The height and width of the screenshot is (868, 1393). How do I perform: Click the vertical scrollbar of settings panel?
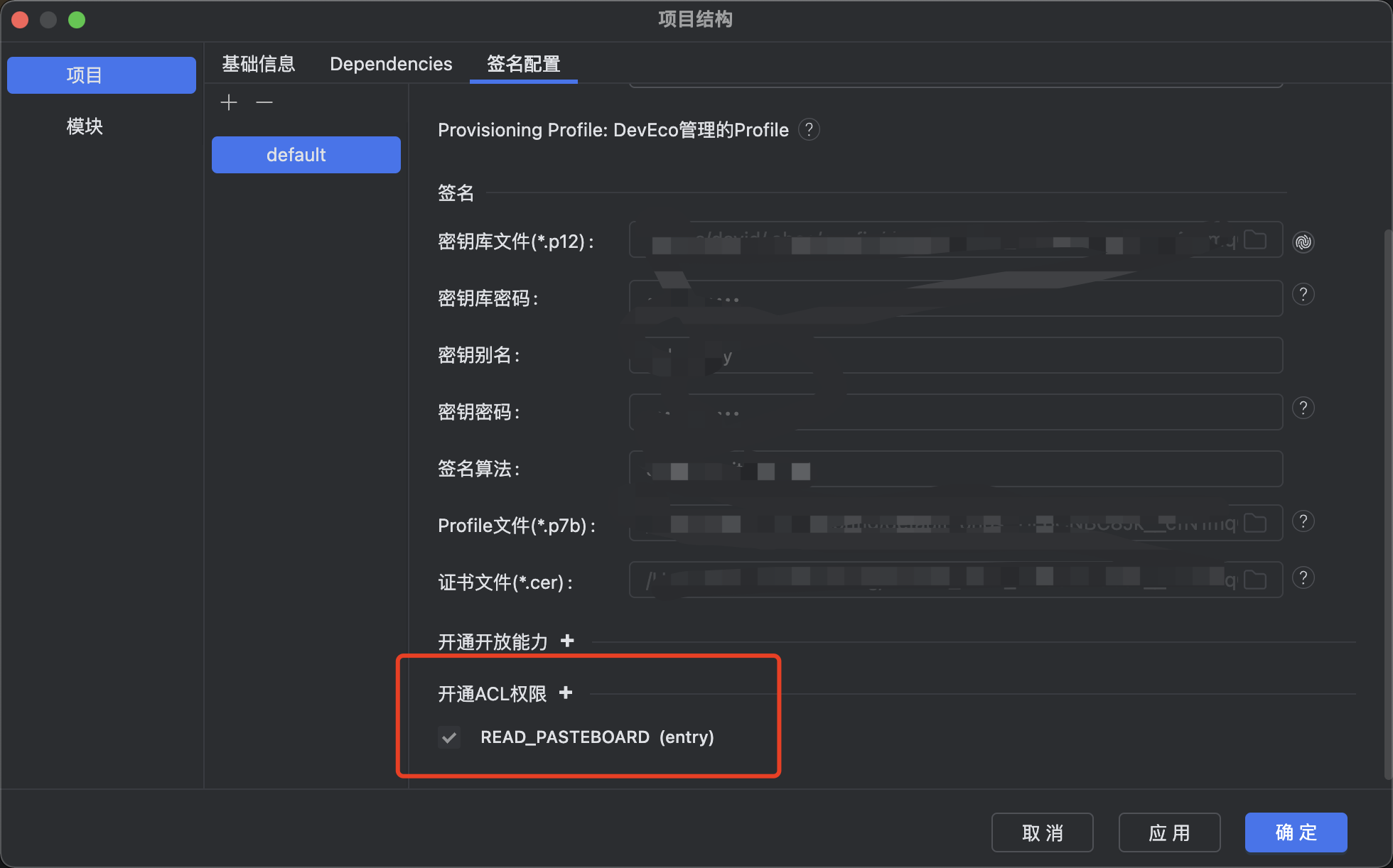pos(1388,504)
